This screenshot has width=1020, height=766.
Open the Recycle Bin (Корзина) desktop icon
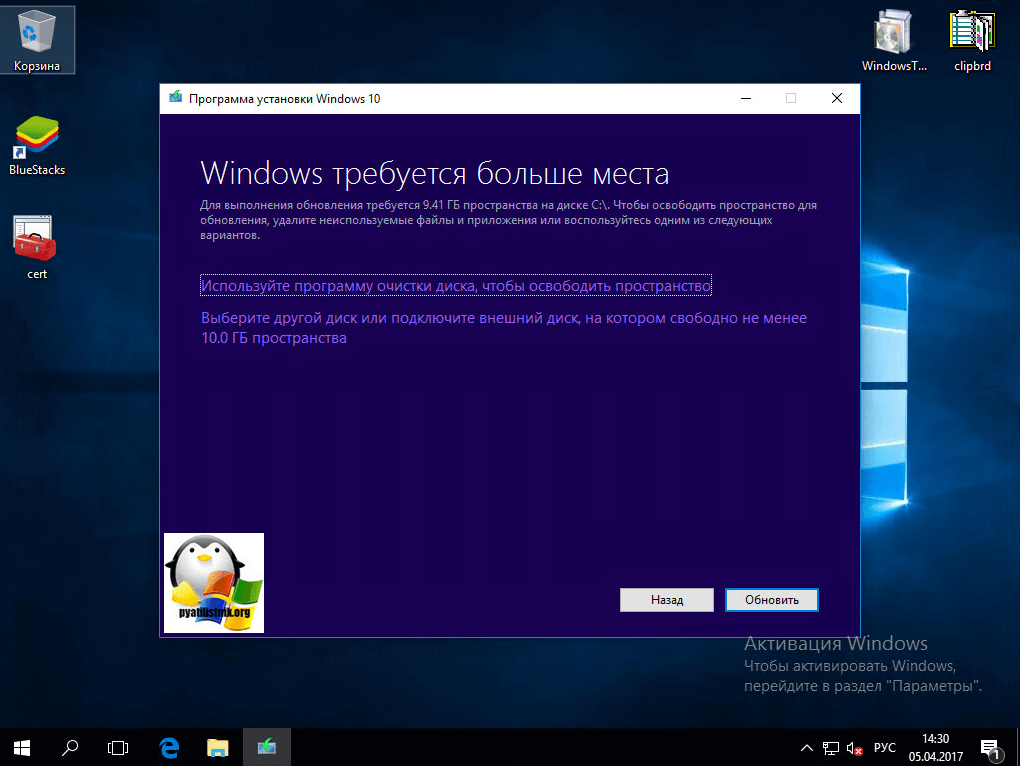pyautogui.click(x=36, y=40)
